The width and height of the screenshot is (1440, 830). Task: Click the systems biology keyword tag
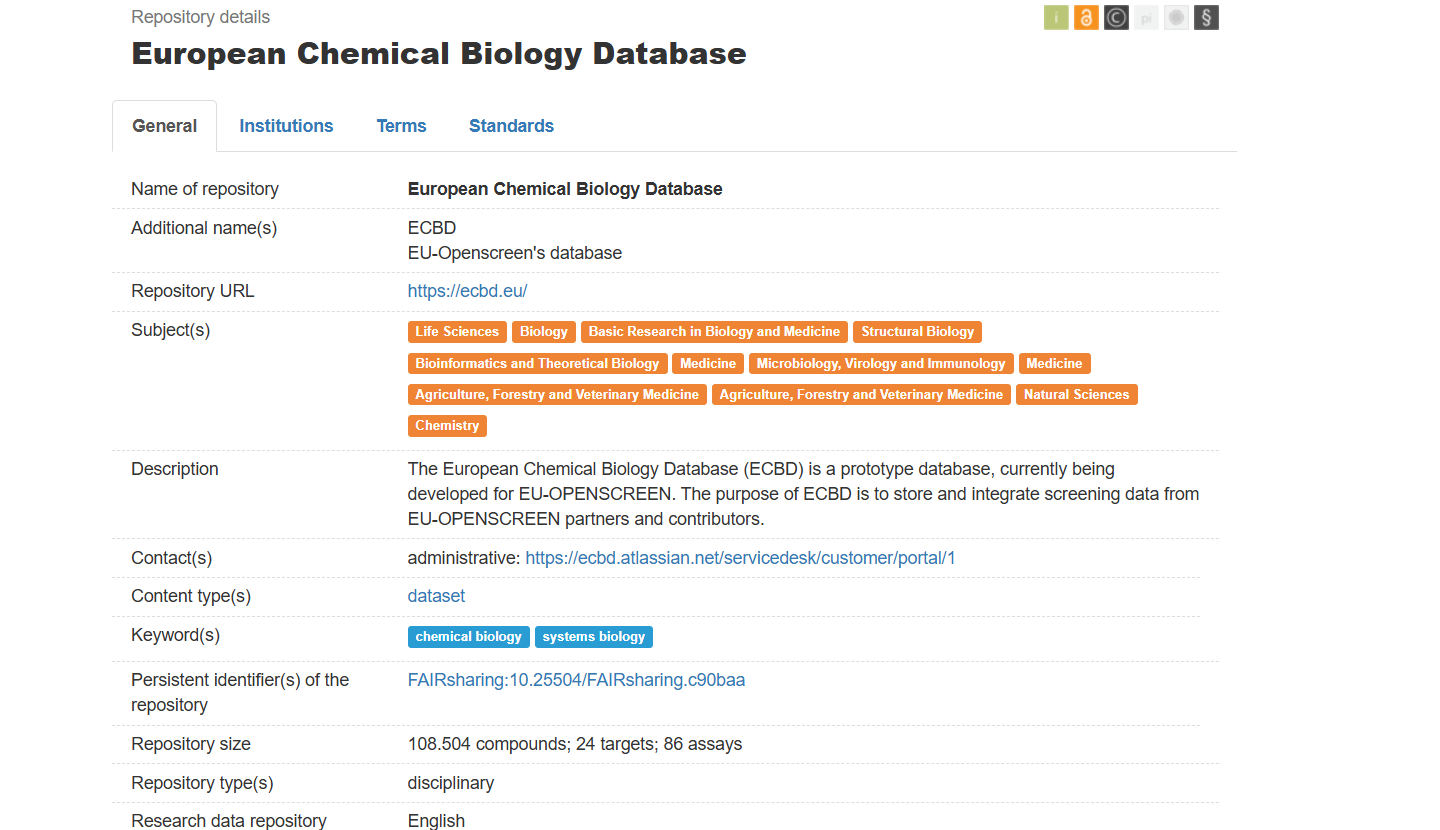594,636
